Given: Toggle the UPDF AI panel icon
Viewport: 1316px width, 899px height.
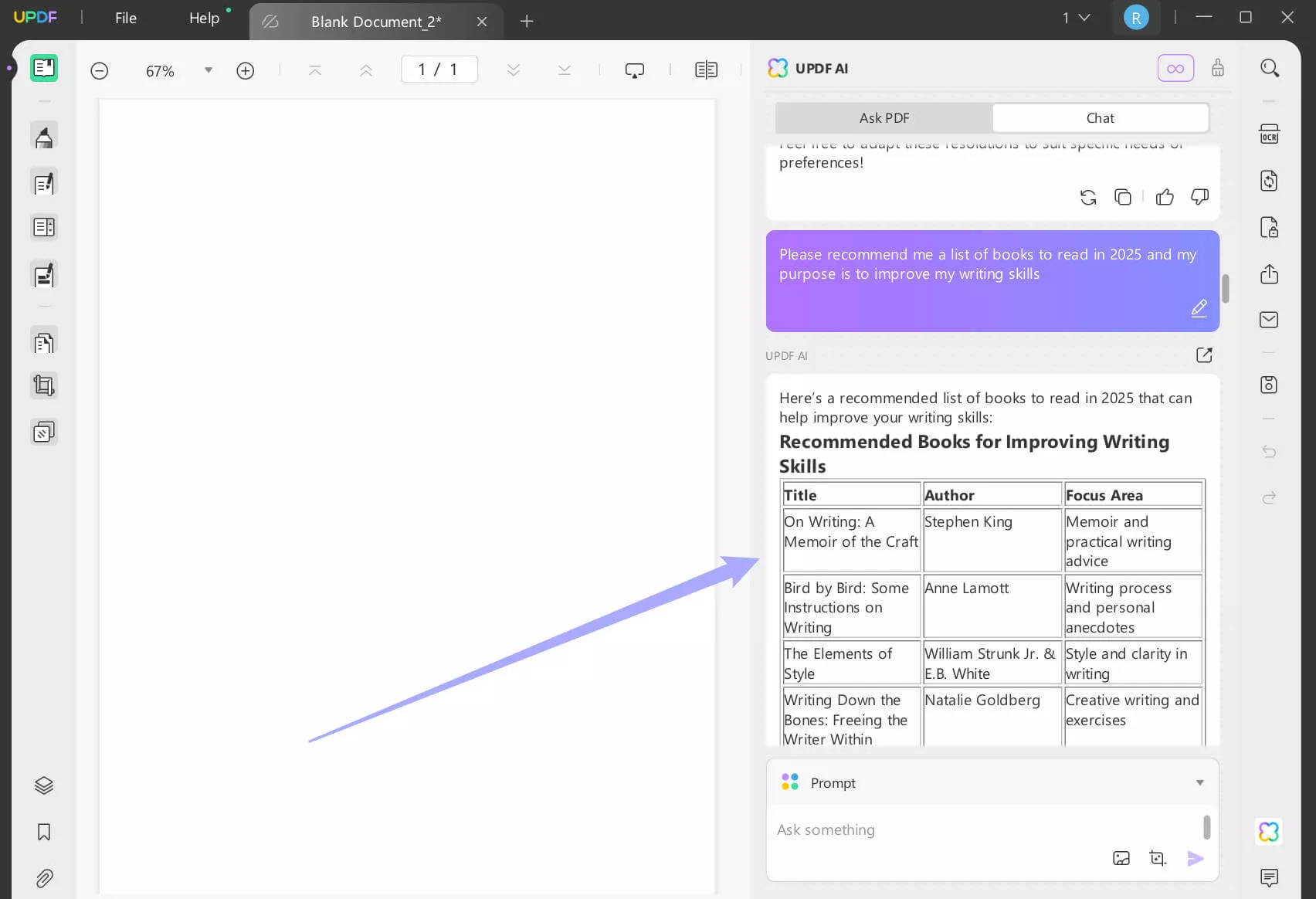Looking at the screenshot, I should pyautogui.click(x=1269, y=832).
